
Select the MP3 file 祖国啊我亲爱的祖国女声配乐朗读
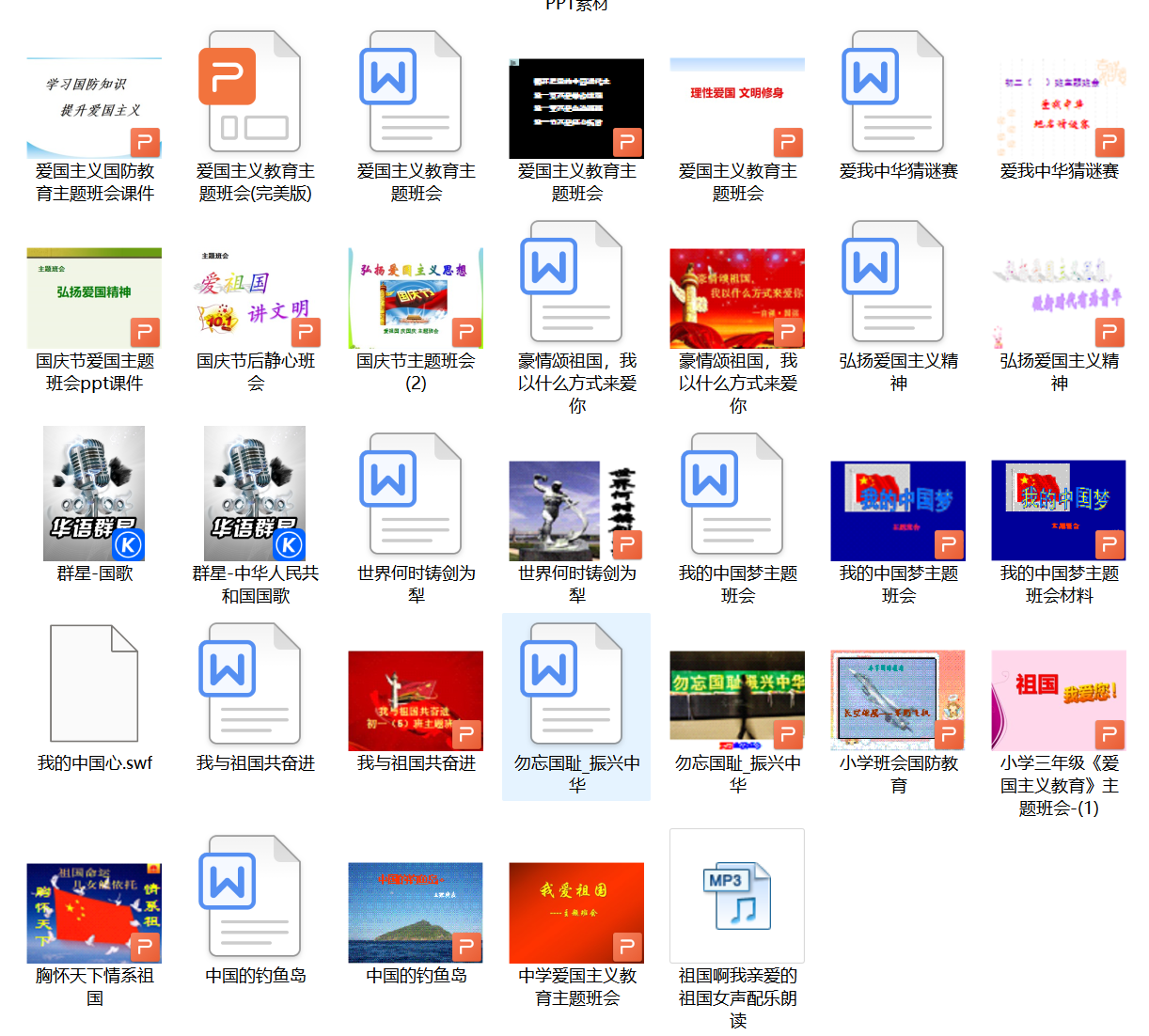[737, 896]
